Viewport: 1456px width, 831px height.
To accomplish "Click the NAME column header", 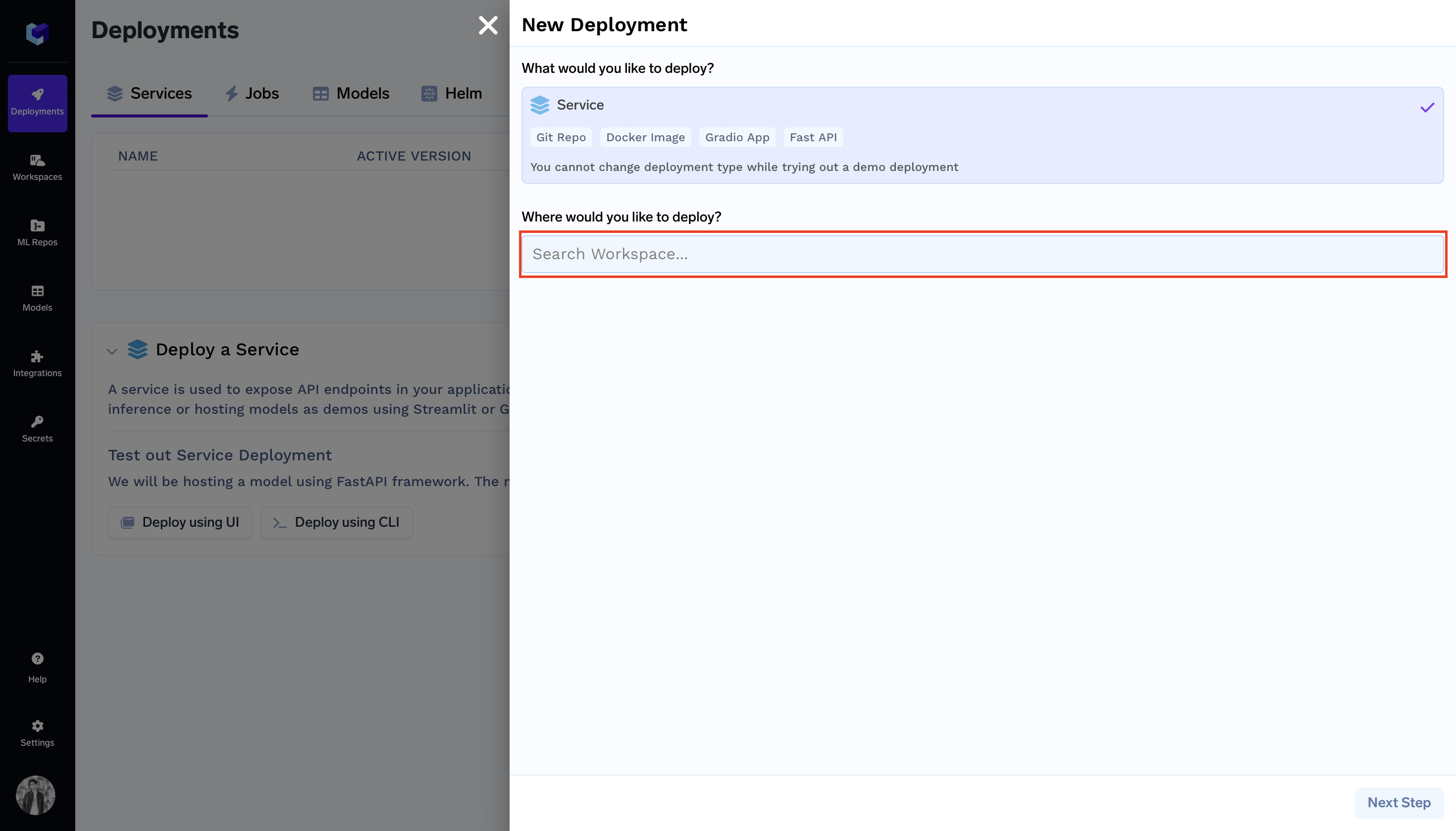I will (138, 157).
